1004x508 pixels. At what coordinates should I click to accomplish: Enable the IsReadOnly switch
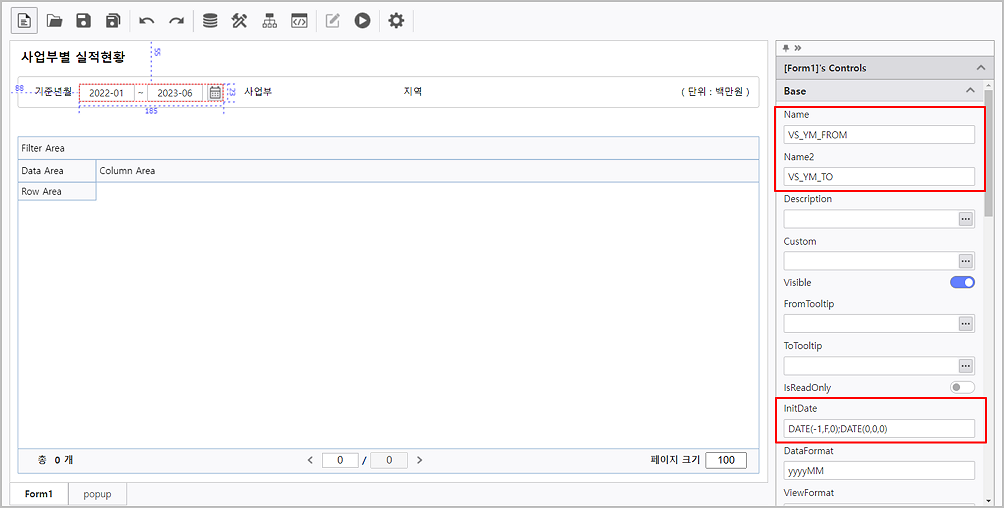(x=962, y=387)
